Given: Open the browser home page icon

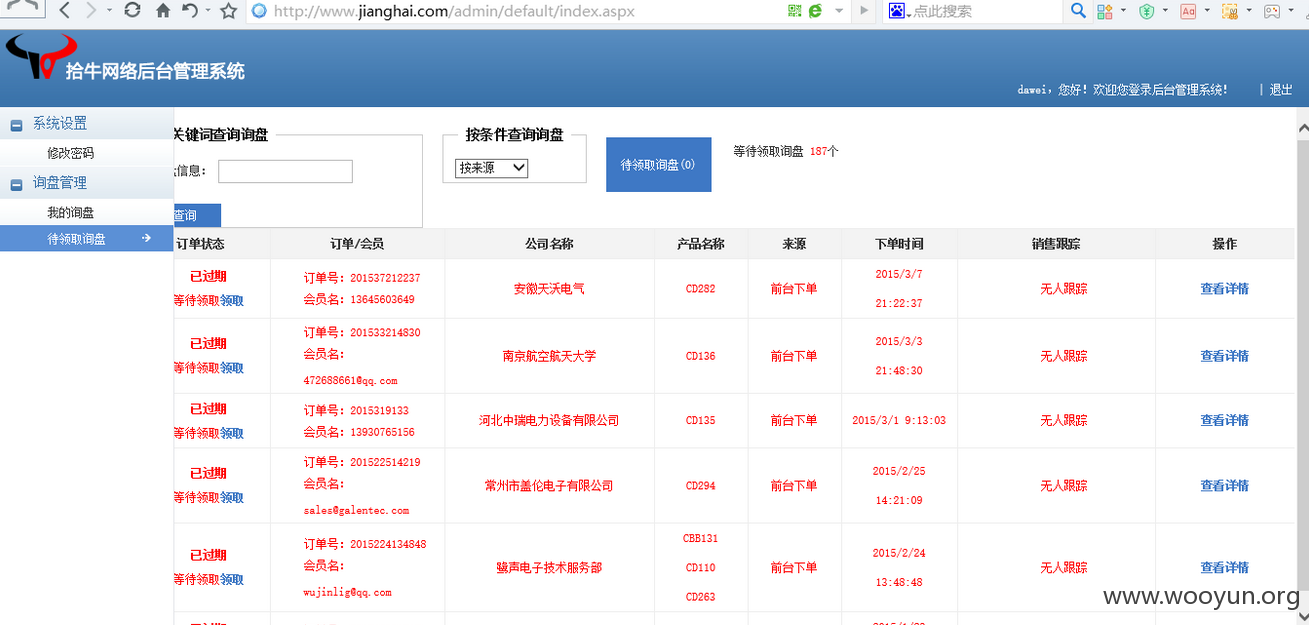Looking at the screenshot, I should click(x=163, y=11).
